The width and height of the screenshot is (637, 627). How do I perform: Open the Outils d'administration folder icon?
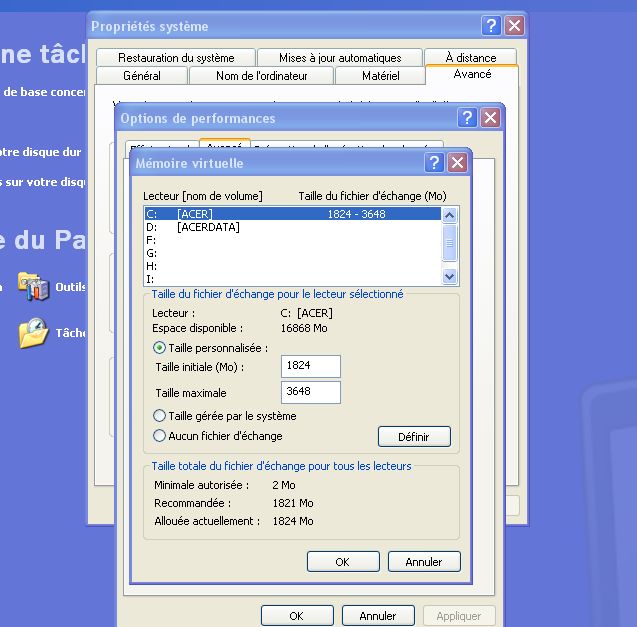click(x=34, y=286)
